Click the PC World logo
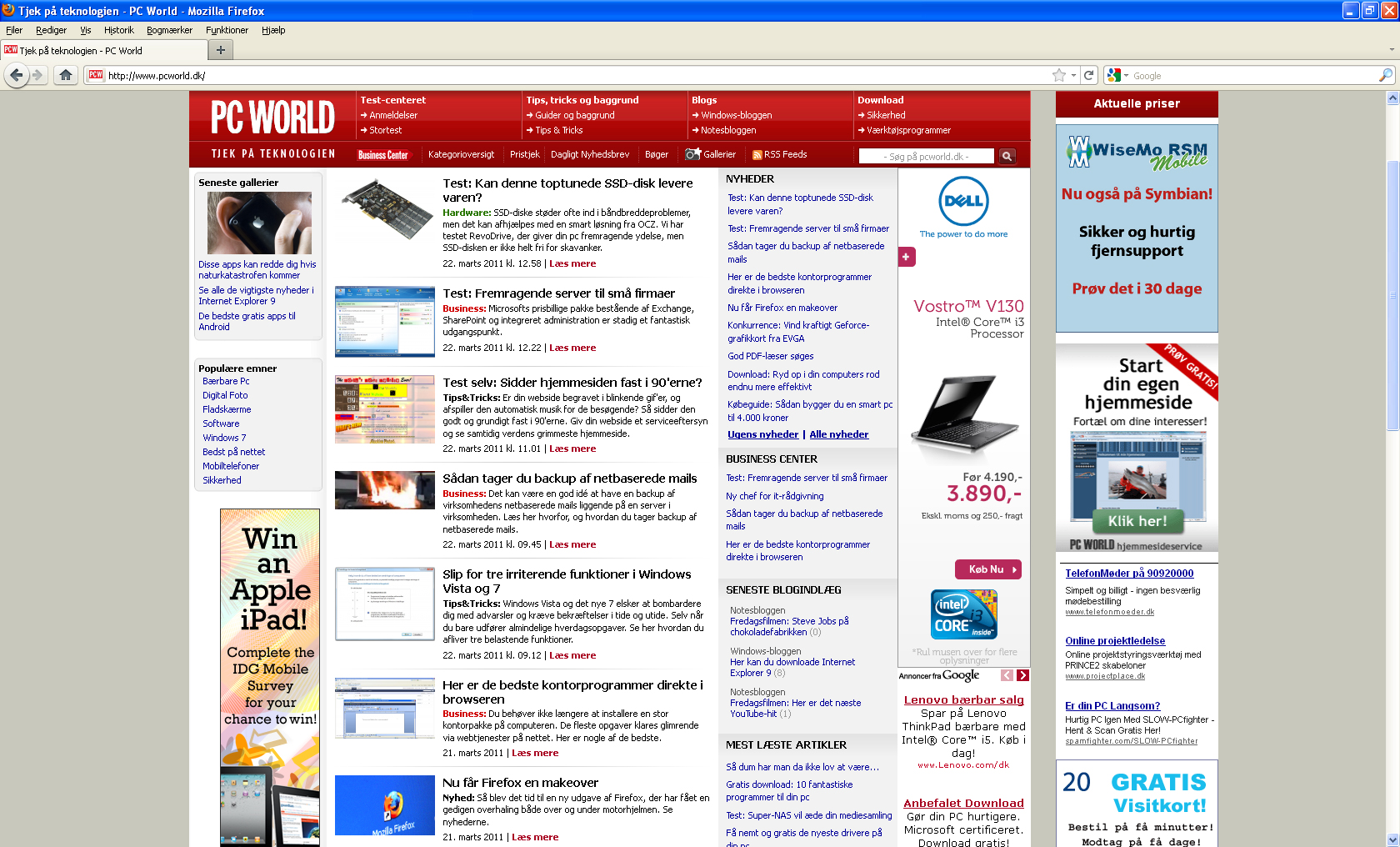Viewport: 1400px width, 847px height. click(x=272, y=117)
